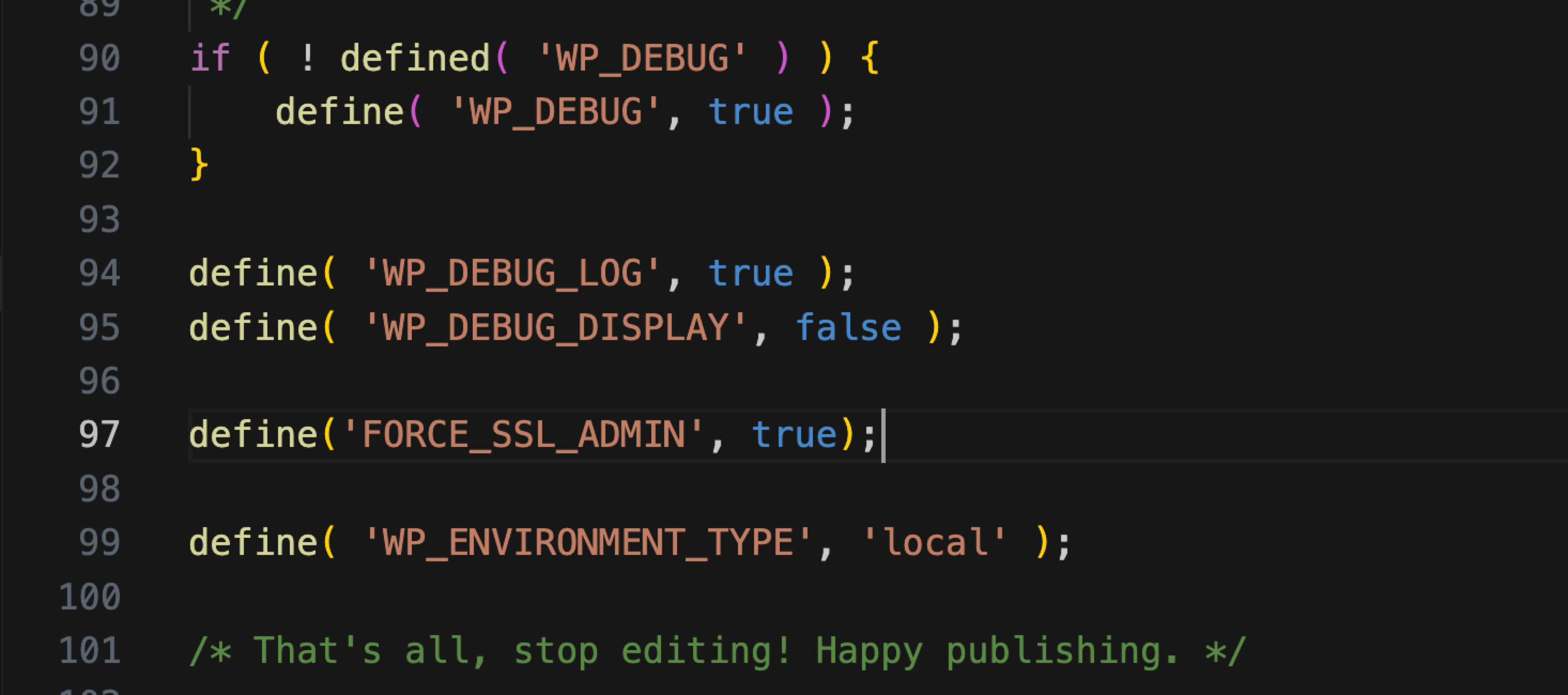Click 'define' on line 95

253,327
